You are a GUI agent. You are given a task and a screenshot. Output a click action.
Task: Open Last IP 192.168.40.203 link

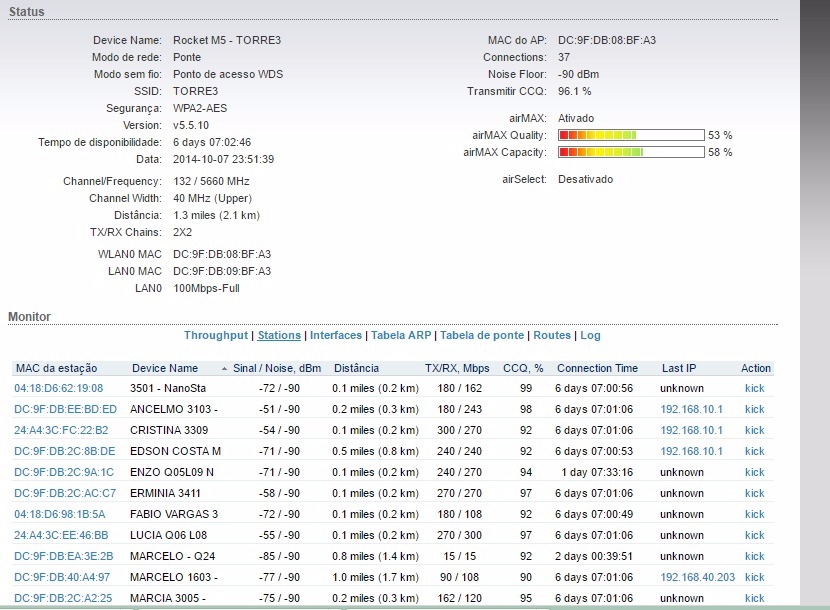tap(697, 577)
